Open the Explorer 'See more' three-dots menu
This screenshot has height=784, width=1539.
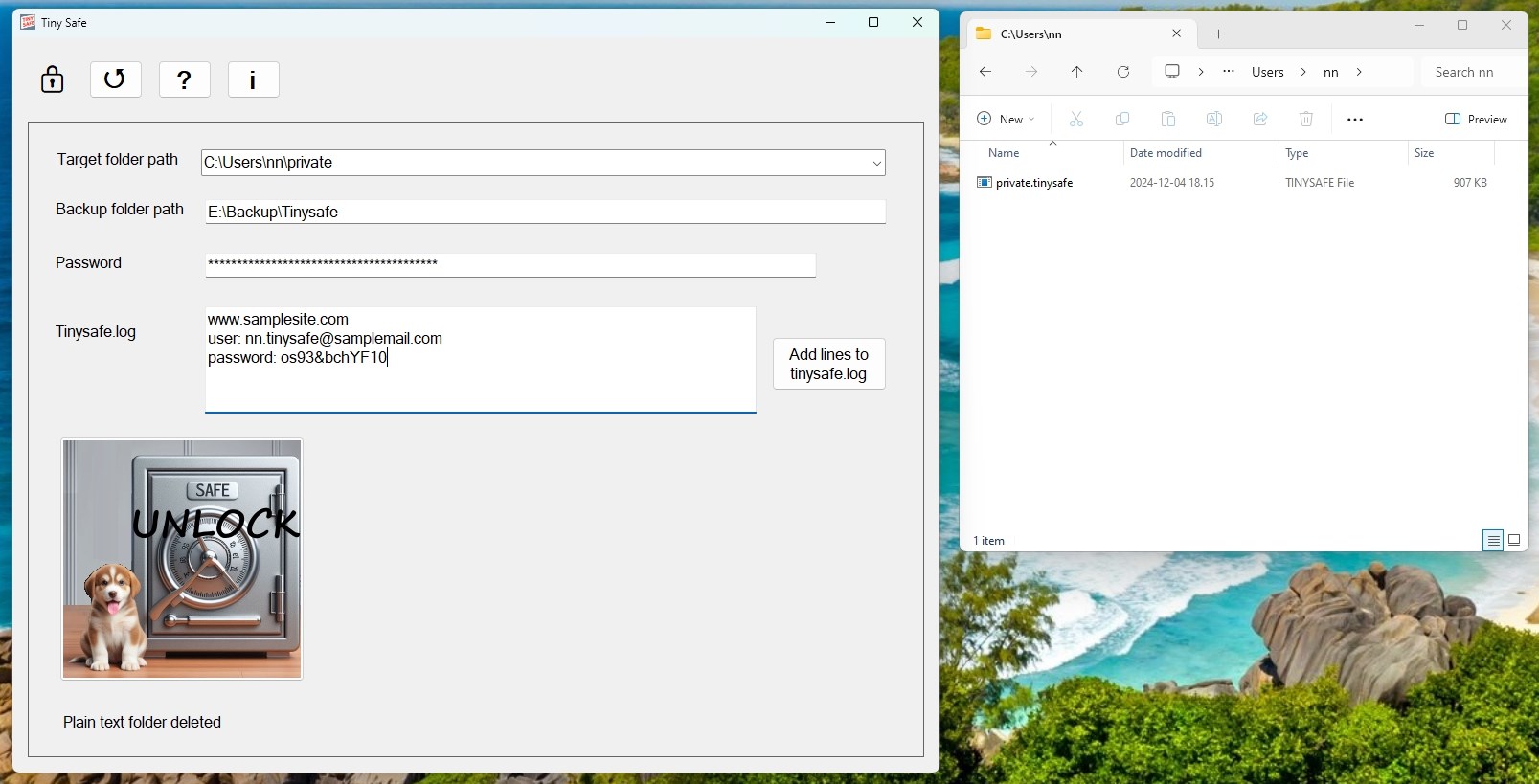(1355, 120)
